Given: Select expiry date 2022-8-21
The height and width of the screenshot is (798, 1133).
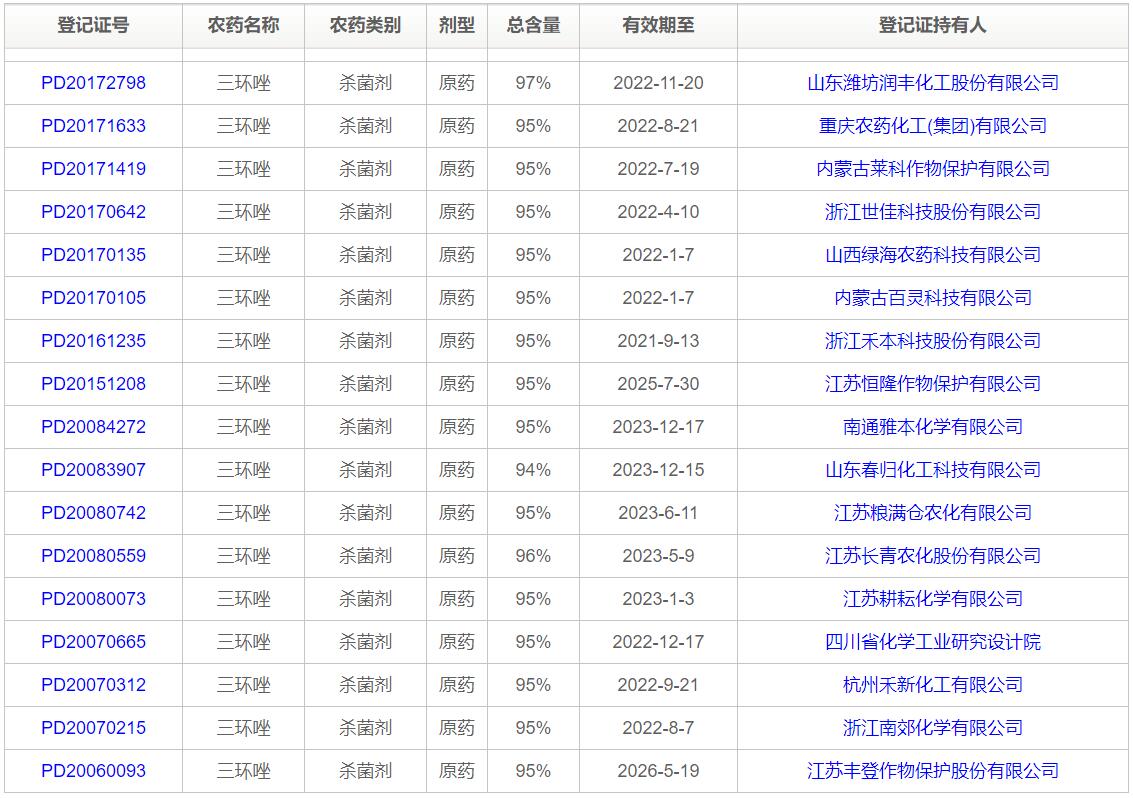Looking at the screenshot, I should pyautogui.click(x=658, y=126).
